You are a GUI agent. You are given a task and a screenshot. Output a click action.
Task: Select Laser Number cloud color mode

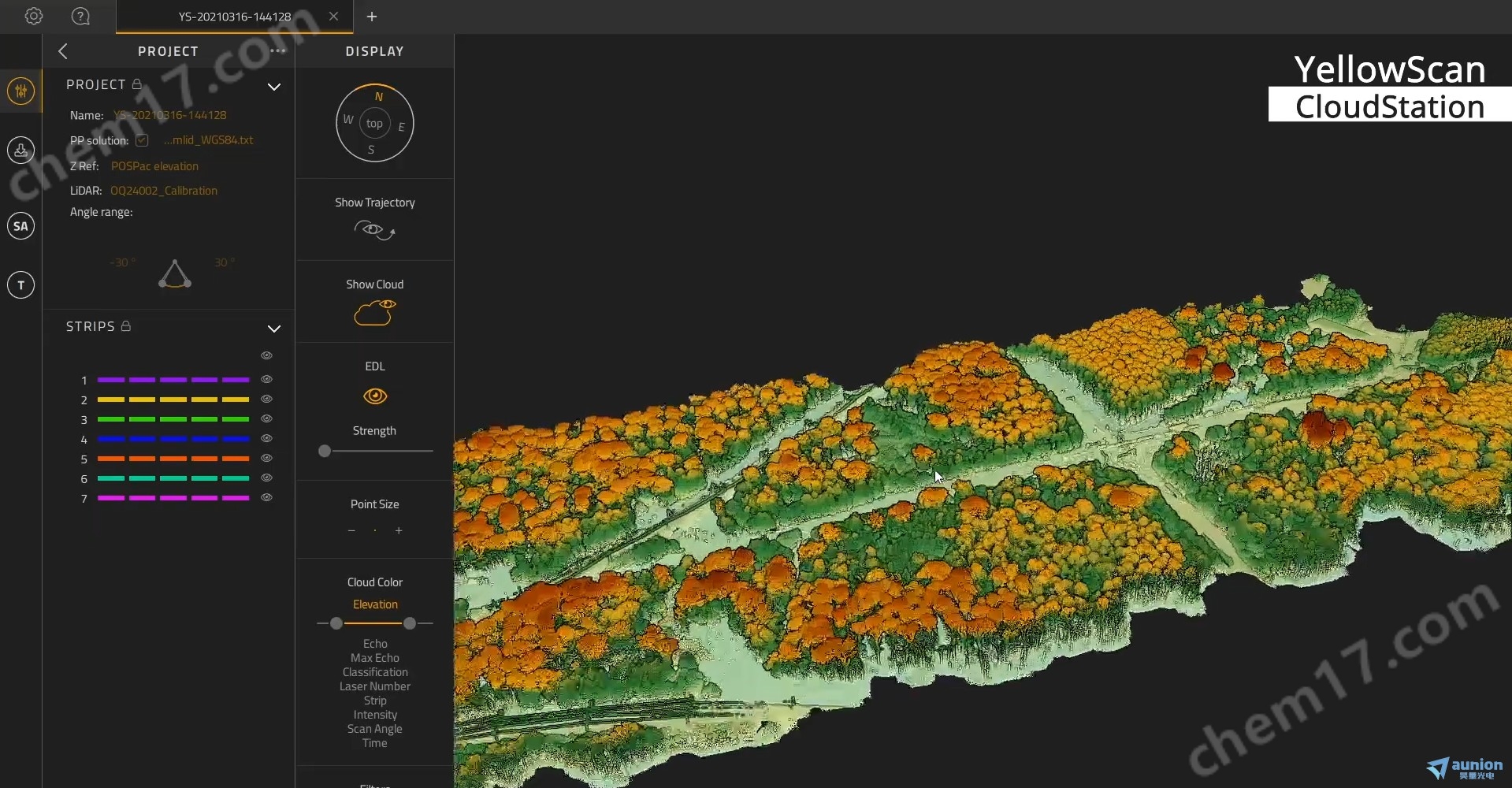[375, 686]
